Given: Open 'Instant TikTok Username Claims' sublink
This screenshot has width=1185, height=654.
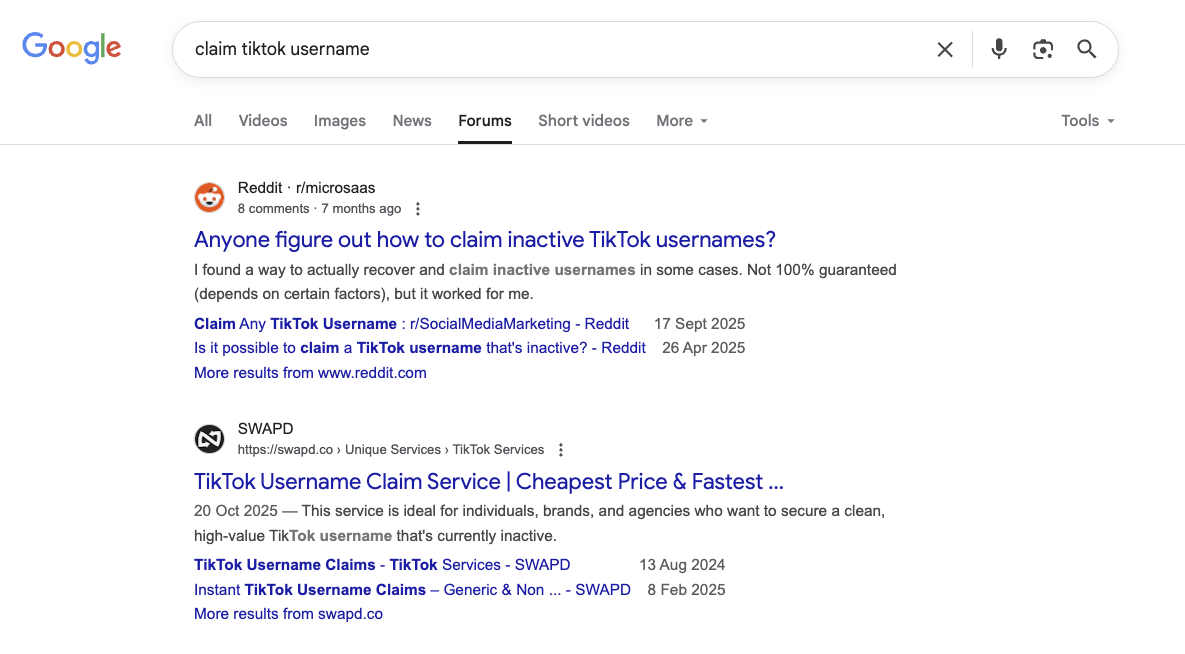Looking at the screenshot, I should click(412, 590).
